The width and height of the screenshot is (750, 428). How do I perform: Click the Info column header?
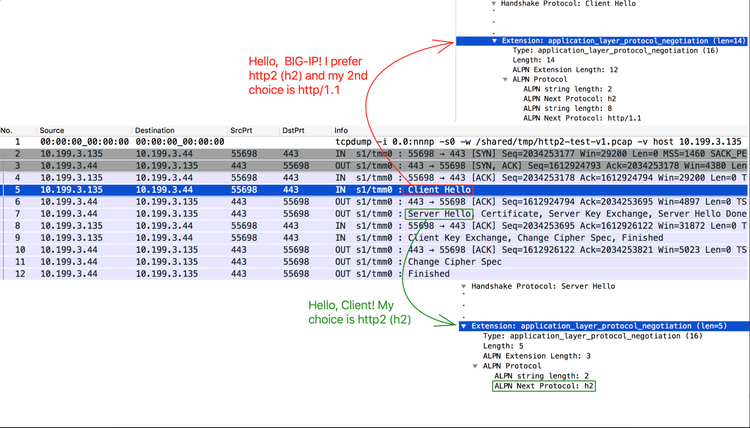(341, 131)
